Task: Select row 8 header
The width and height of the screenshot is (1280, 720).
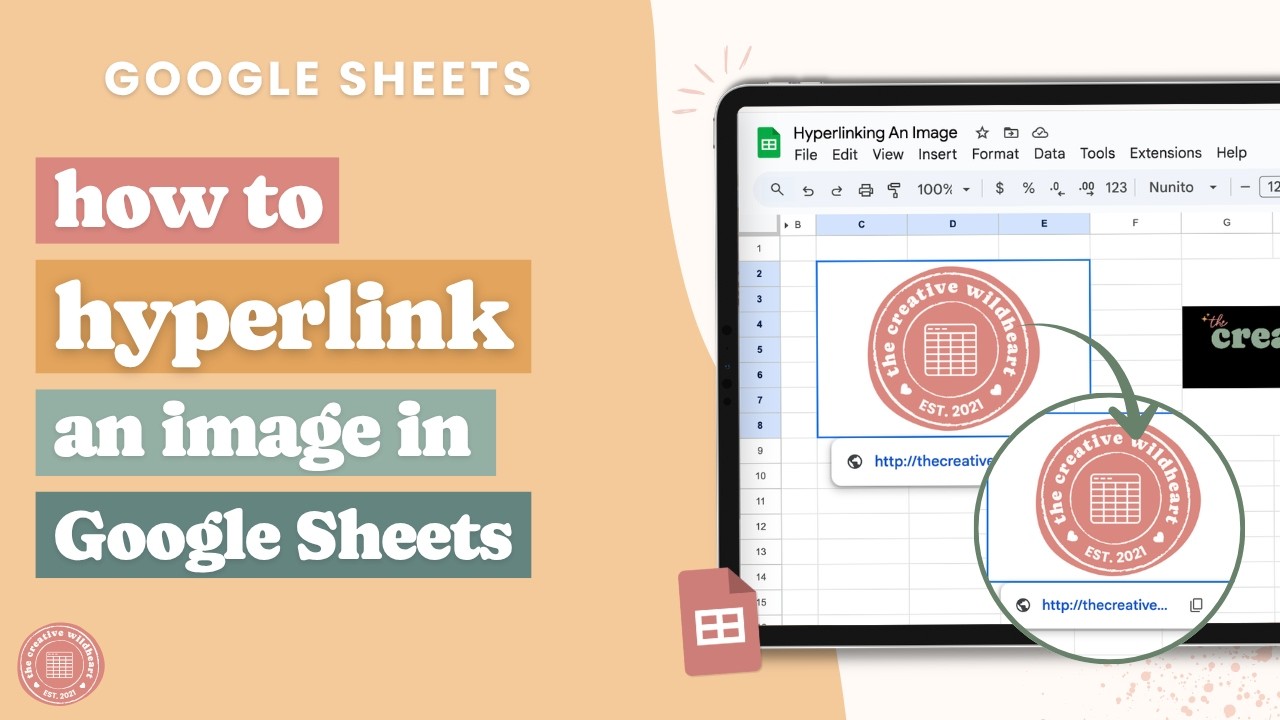Action: [x=759, y=425]
